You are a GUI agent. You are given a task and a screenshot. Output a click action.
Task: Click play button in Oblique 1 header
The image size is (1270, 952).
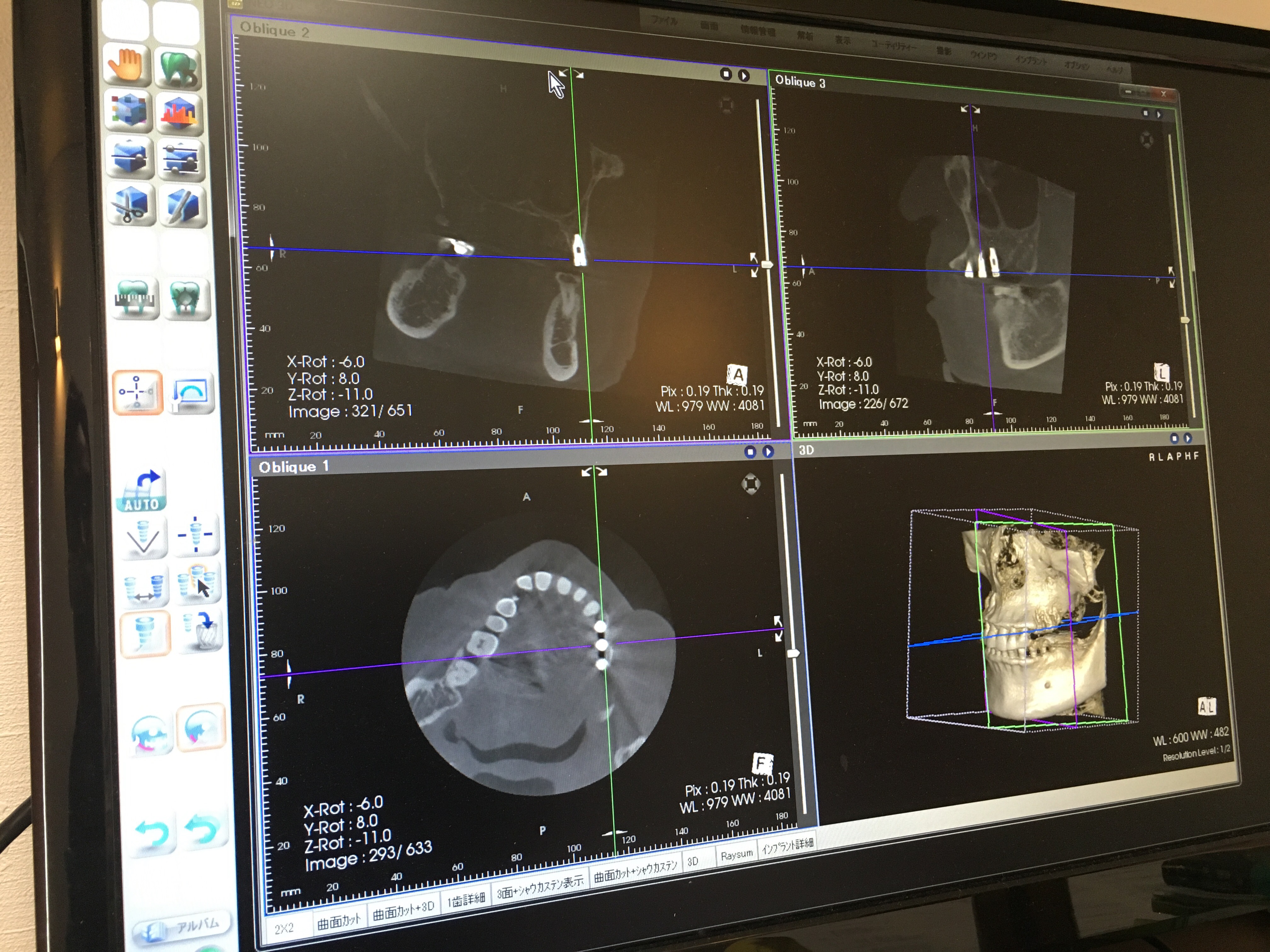(x=768, y=452)
